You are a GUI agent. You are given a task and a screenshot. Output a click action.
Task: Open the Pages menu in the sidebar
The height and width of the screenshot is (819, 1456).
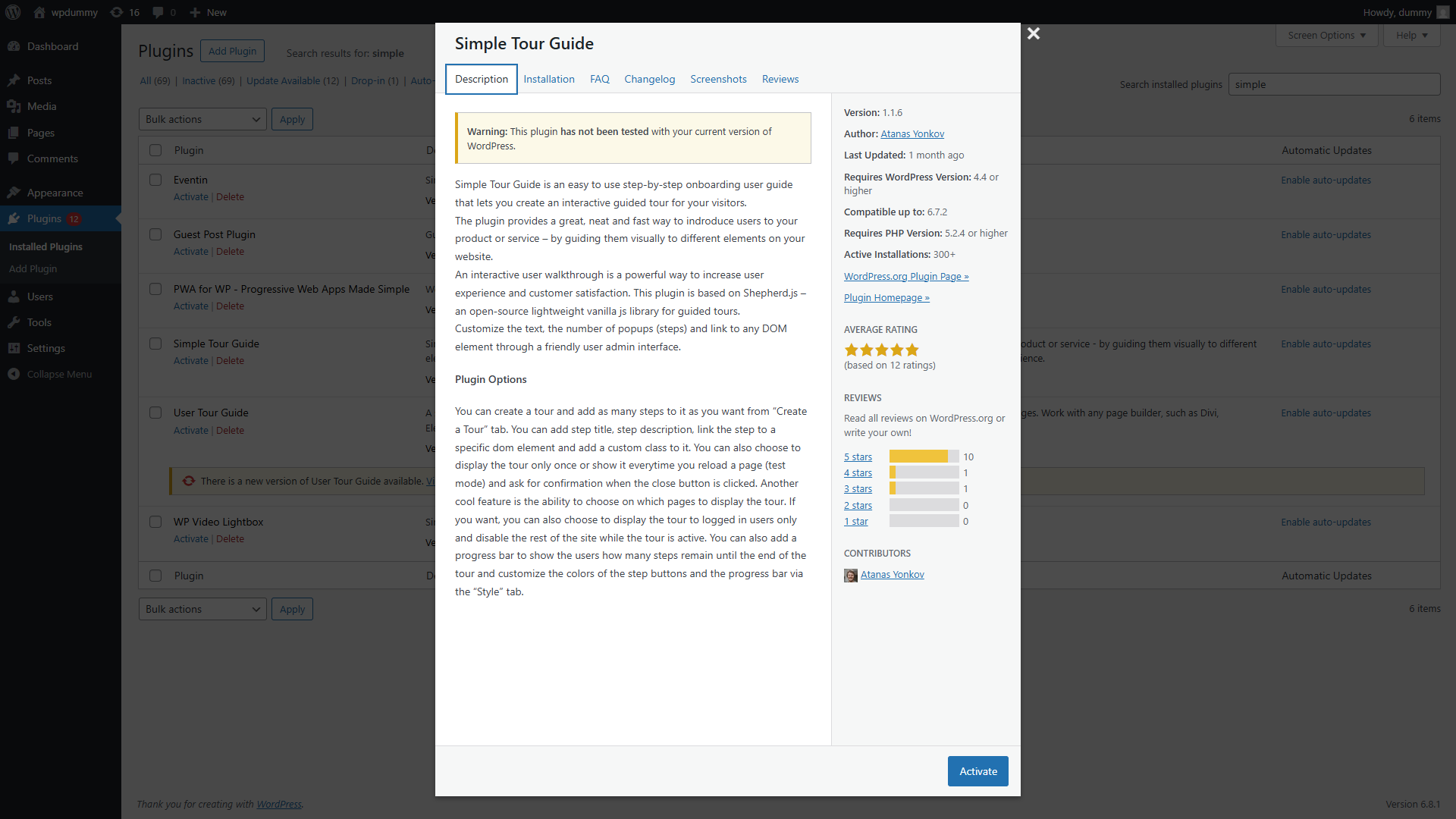click(61, 133)
